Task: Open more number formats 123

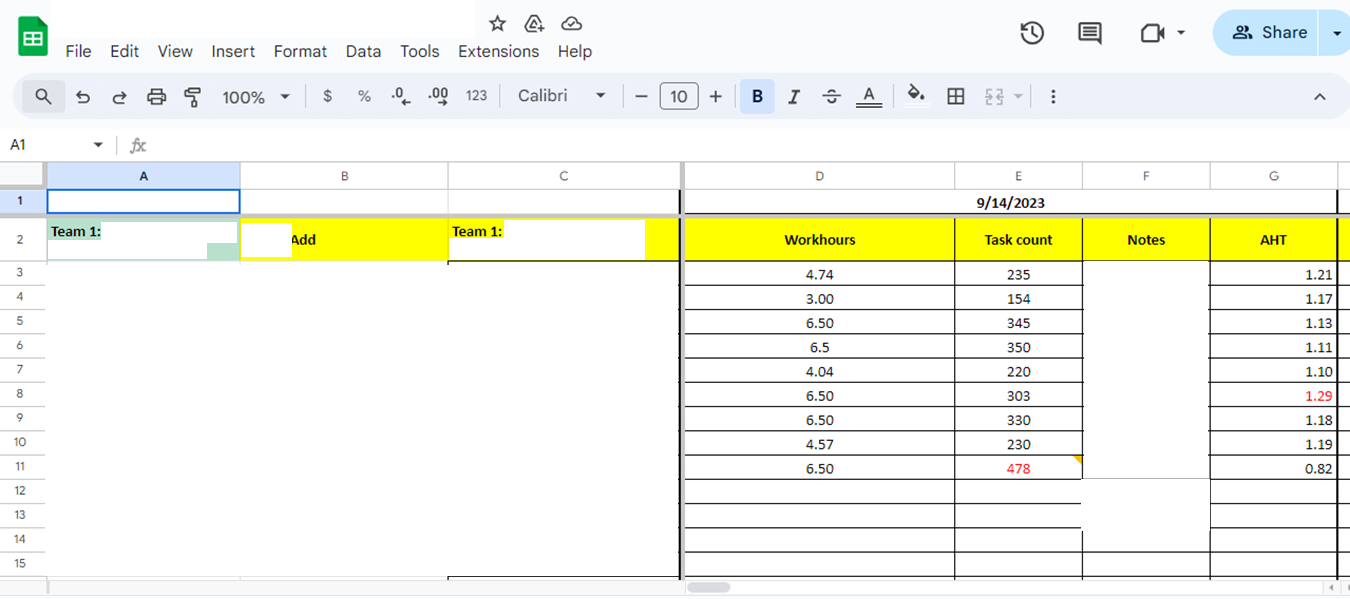Action: [477, 96]
